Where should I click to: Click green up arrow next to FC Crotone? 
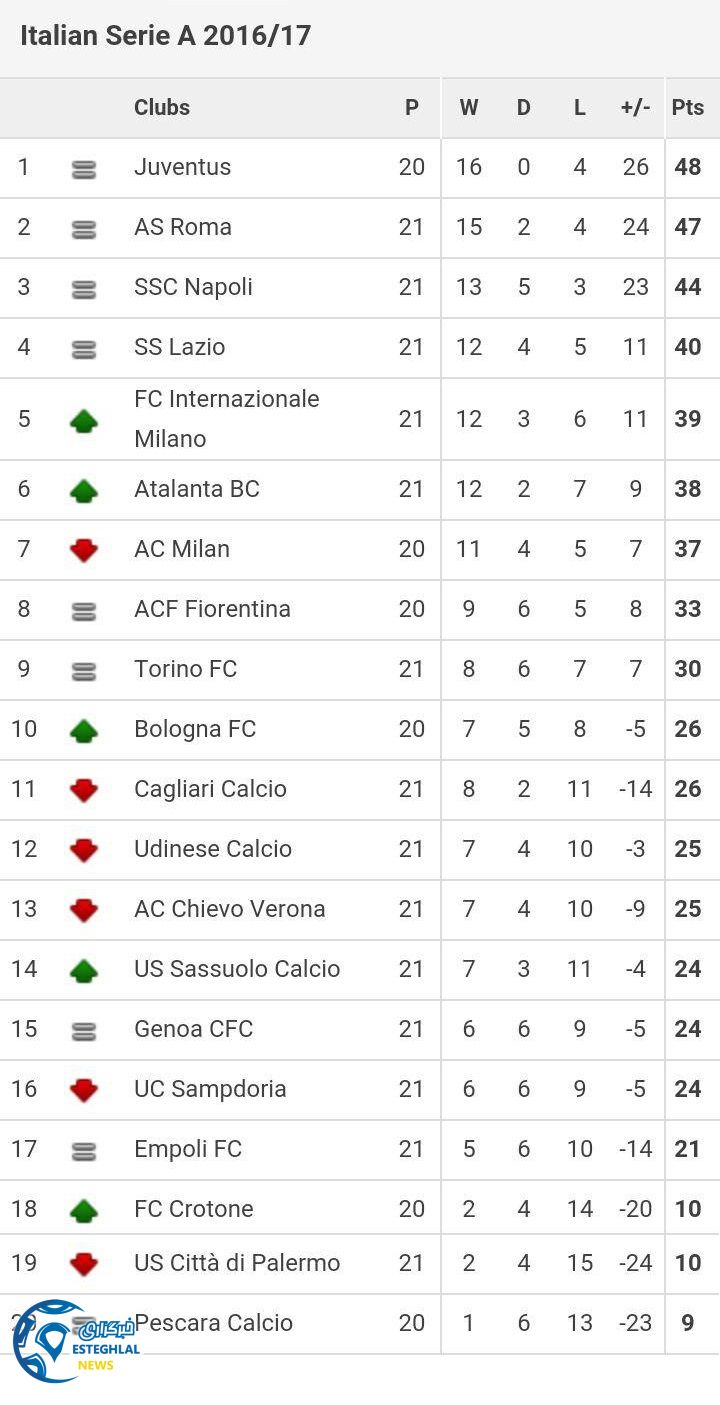click(84, 1210)
